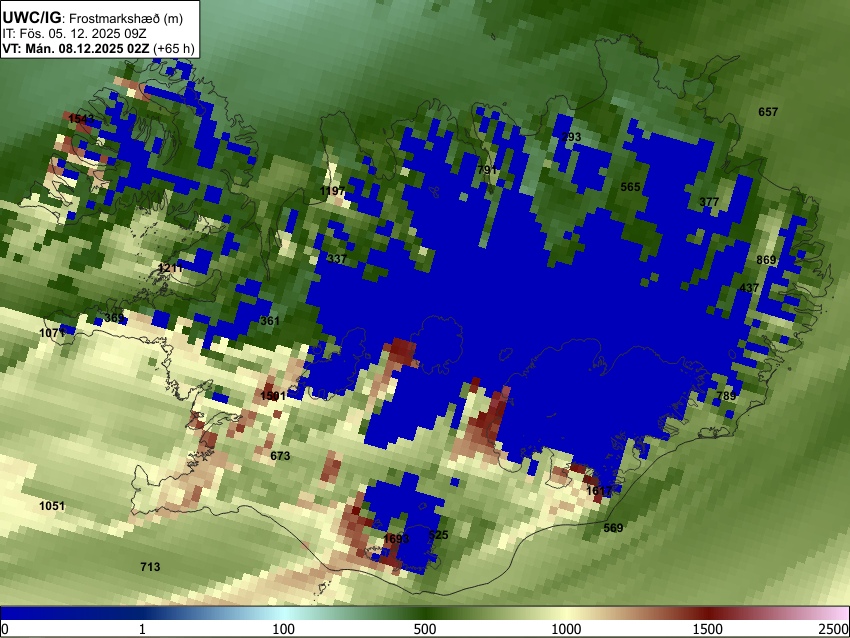Click the 1 label on the color scale
The width and height of the screenshot is (850, 638).
pos(142,629)
